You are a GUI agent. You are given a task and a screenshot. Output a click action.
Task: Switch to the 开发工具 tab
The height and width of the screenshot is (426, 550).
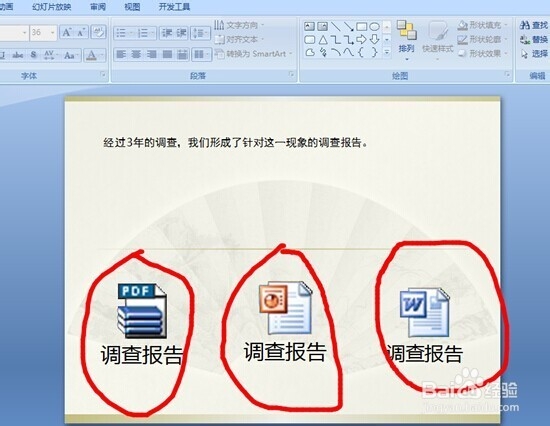tap(174, 7)
